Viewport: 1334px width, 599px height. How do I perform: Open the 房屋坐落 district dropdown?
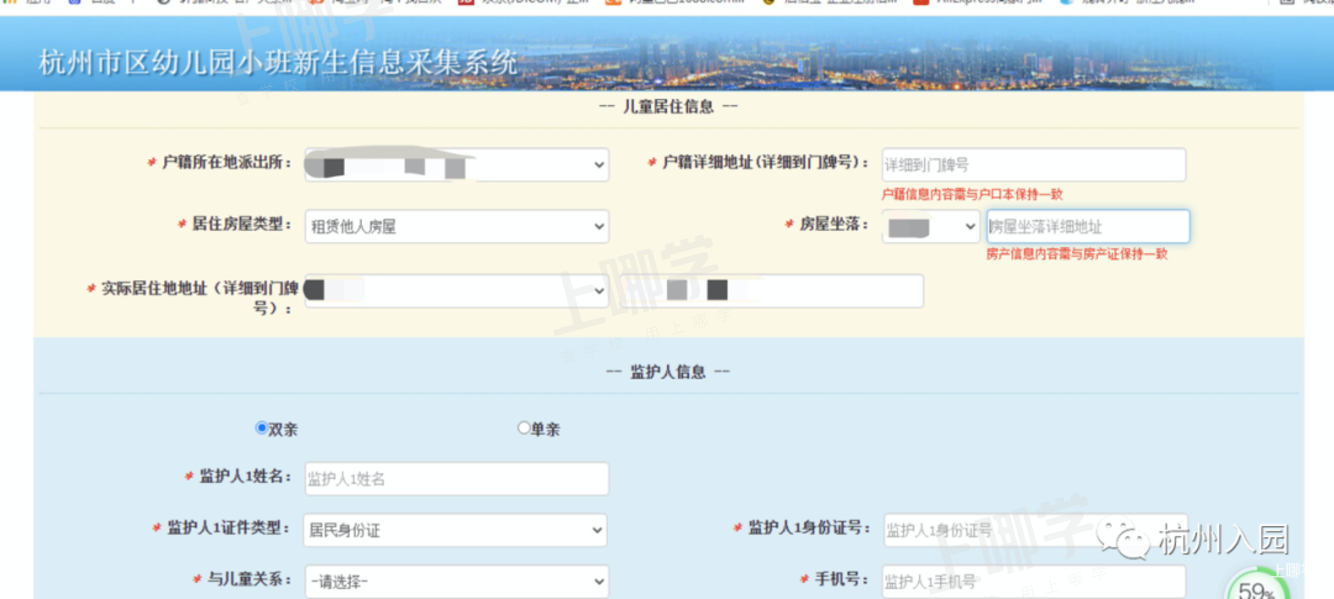click(x=930, y=227)
